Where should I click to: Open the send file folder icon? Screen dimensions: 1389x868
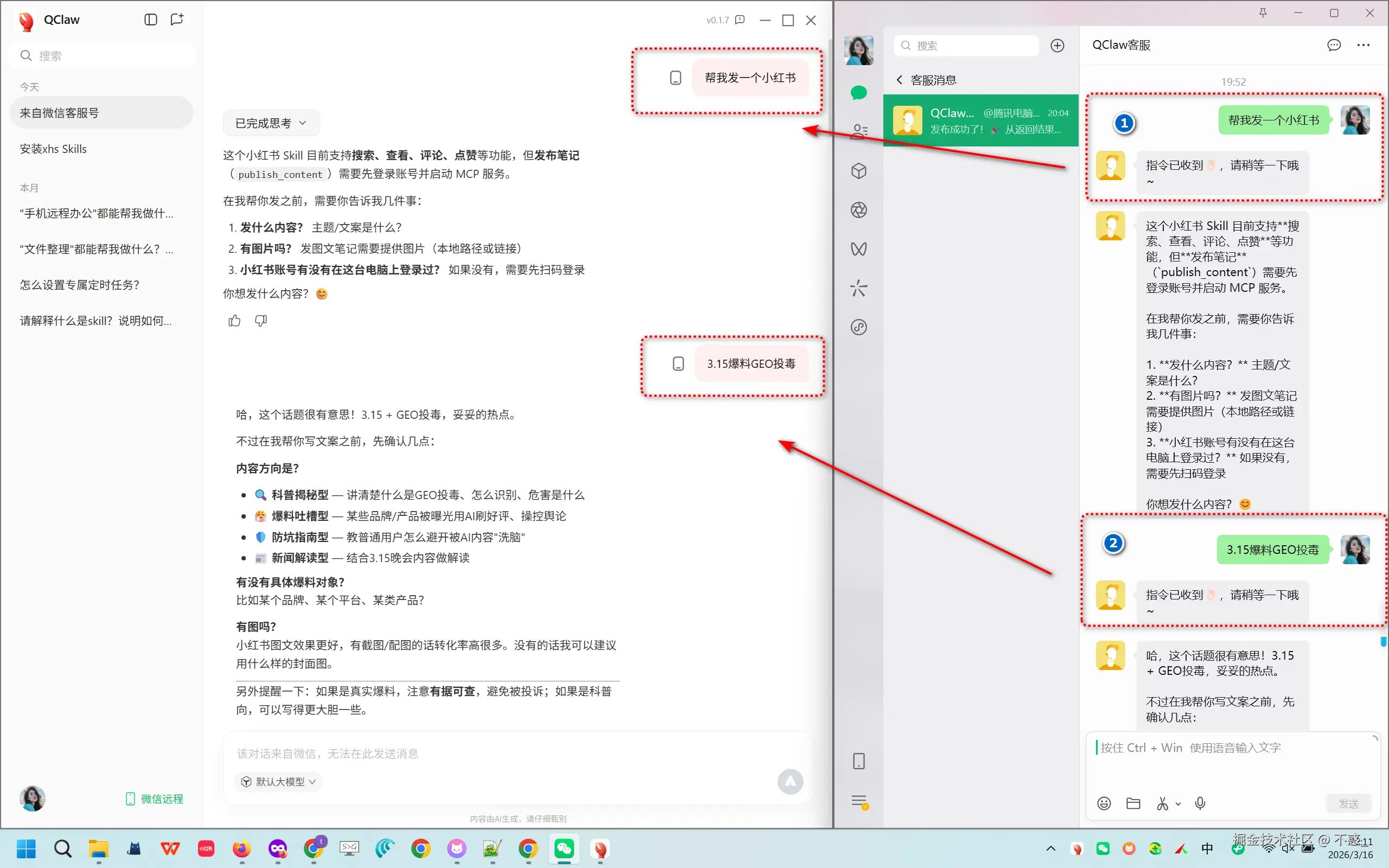(x=1133, y=803)
